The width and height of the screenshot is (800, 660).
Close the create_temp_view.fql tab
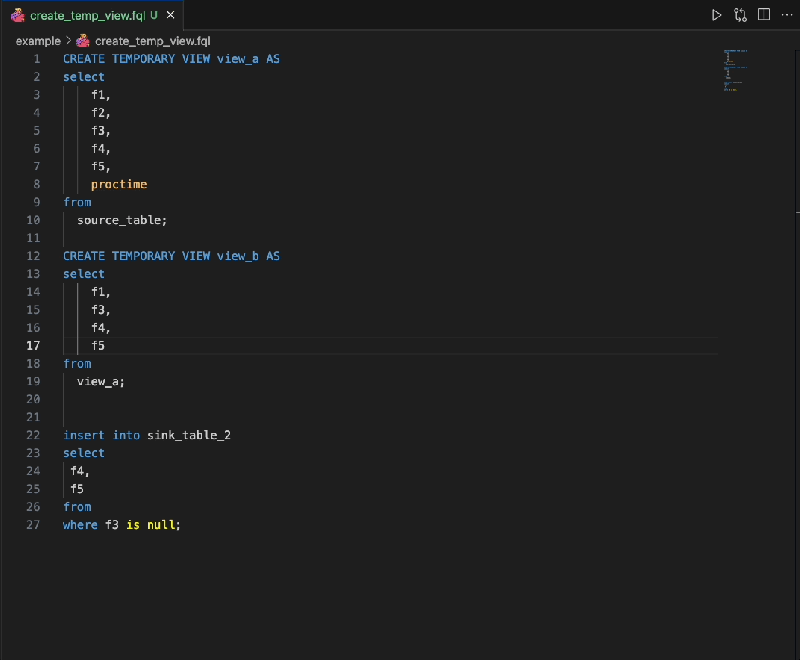click(x=170, y=15)
